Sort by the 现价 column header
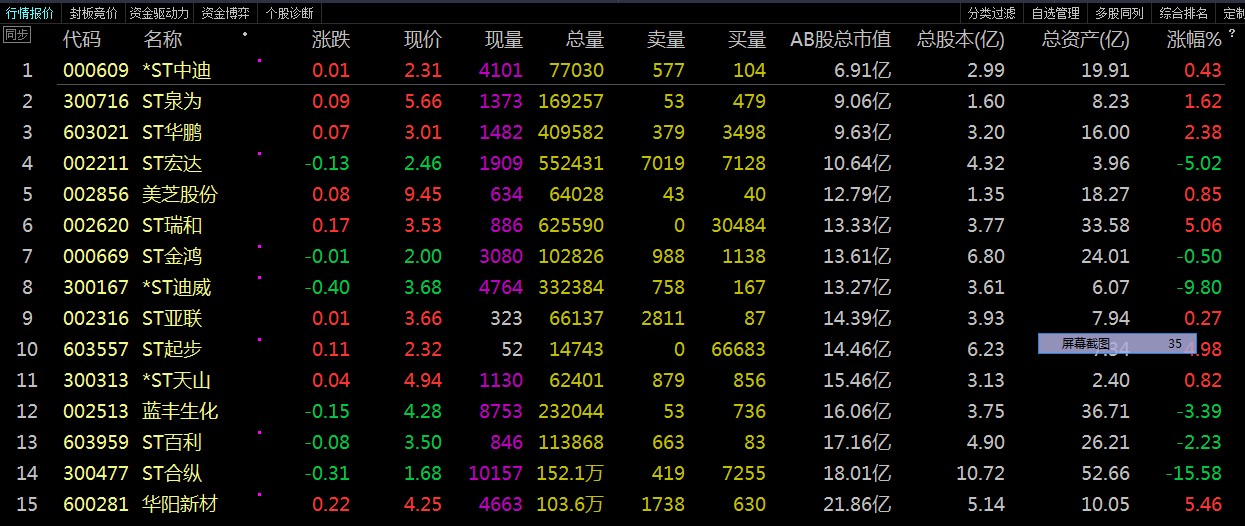Viewport: 1245px width, 526px height. click(x=422, y=40)
